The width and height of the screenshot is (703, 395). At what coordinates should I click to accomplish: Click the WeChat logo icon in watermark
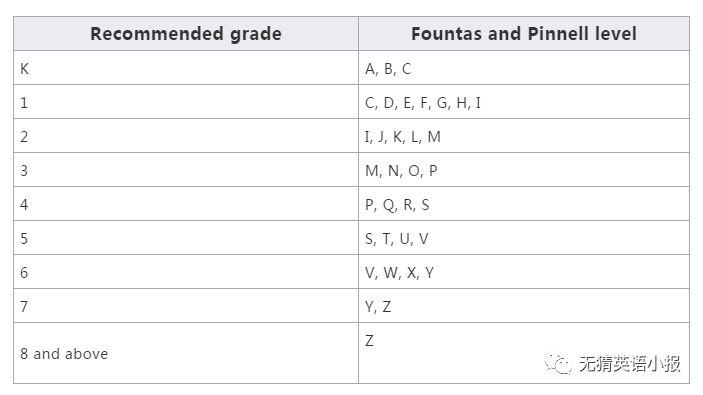coord(558,363)
